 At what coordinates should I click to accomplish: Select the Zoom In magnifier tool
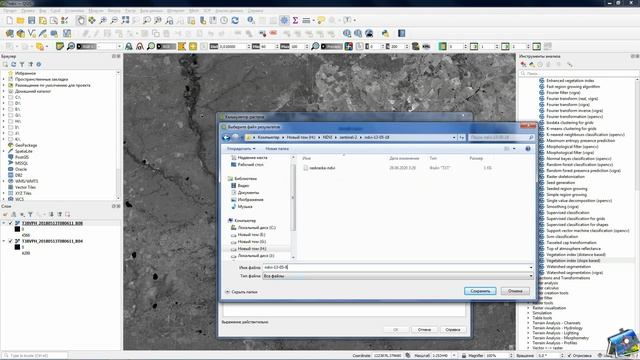click(103, 20)
